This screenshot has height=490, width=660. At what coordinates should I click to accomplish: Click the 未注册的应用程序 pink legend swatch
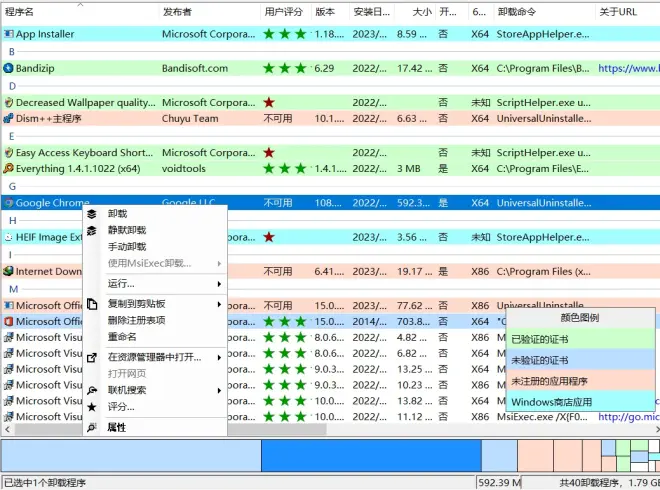(580, 381)
